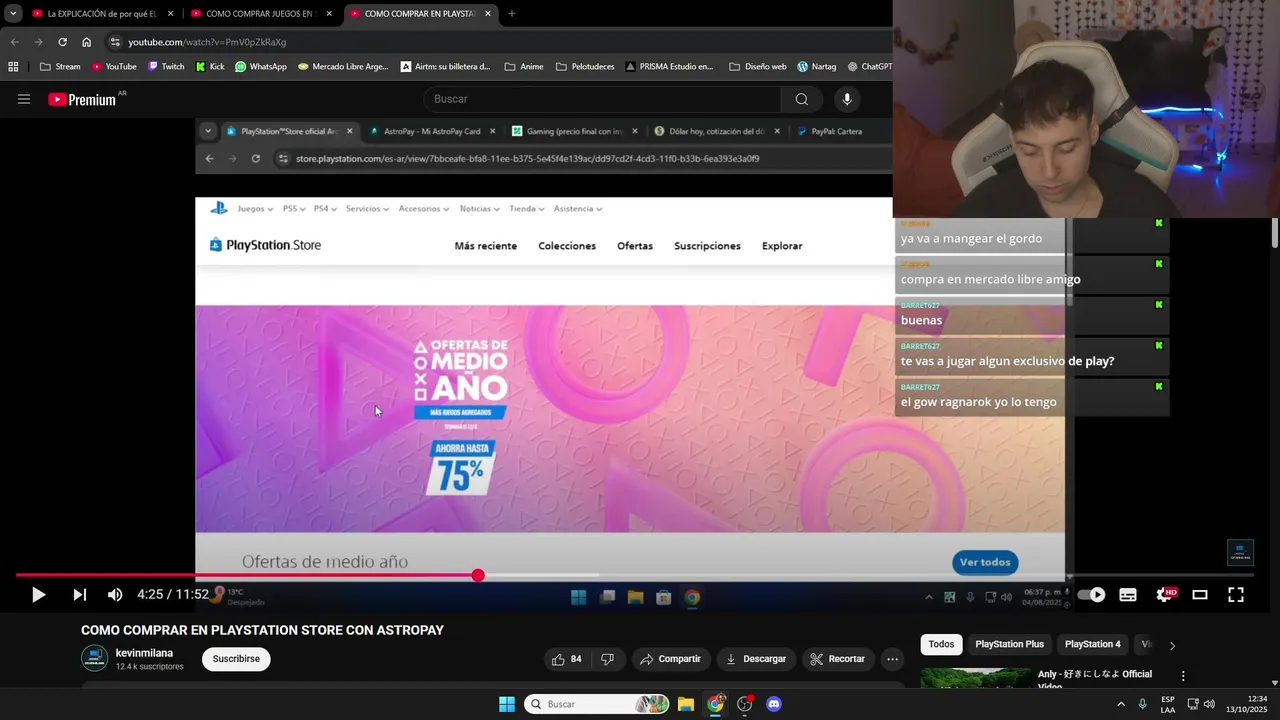
Task: Switch to theater mode
Action: 1200,595
